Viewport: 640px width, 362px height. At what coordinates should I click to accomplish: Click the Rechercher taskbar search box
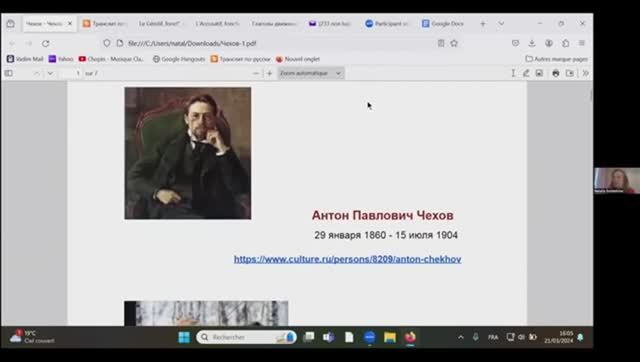pyautogui.click(x=246, y=337)
